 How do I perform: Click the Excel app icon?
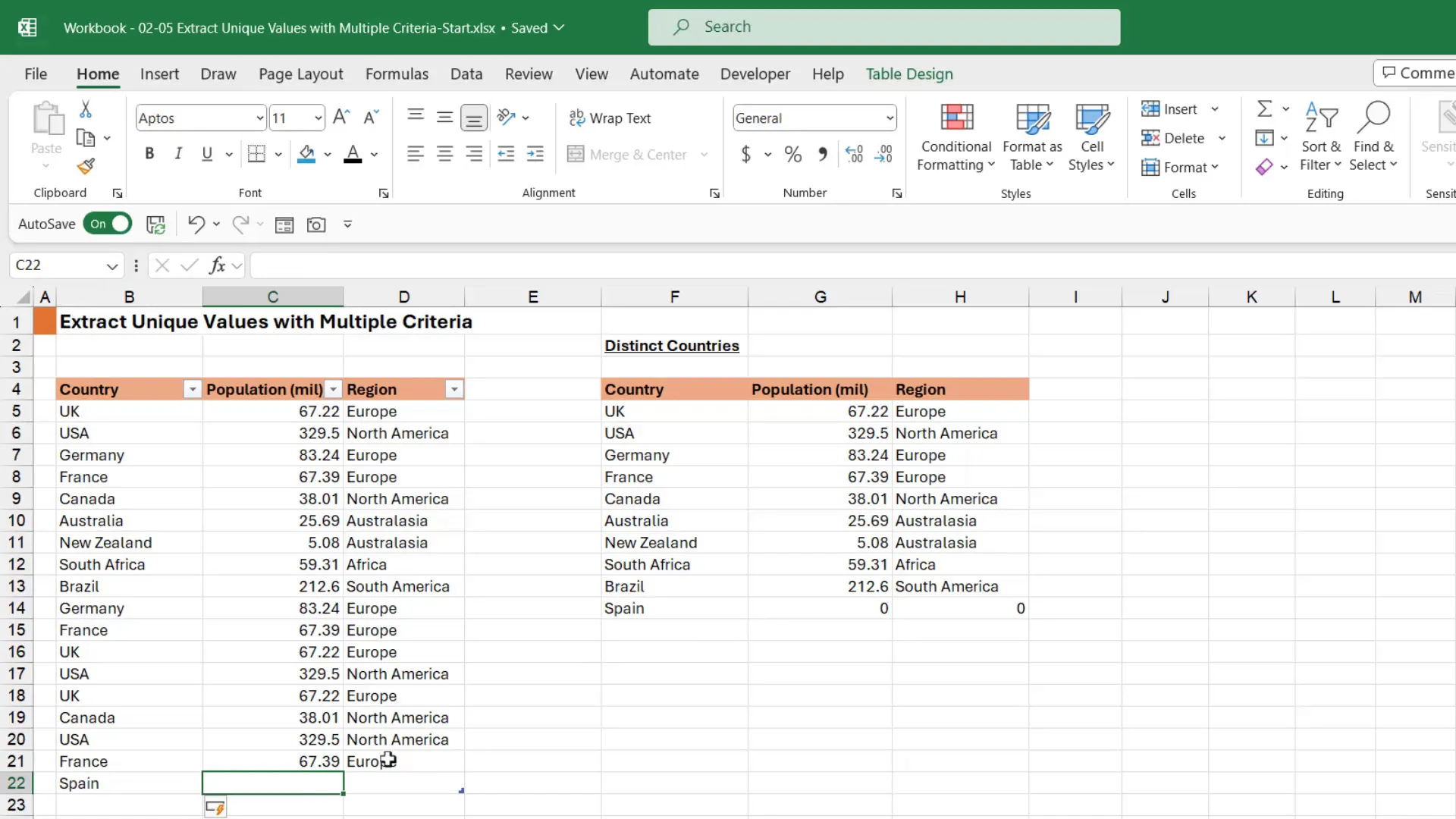[27, 27]
